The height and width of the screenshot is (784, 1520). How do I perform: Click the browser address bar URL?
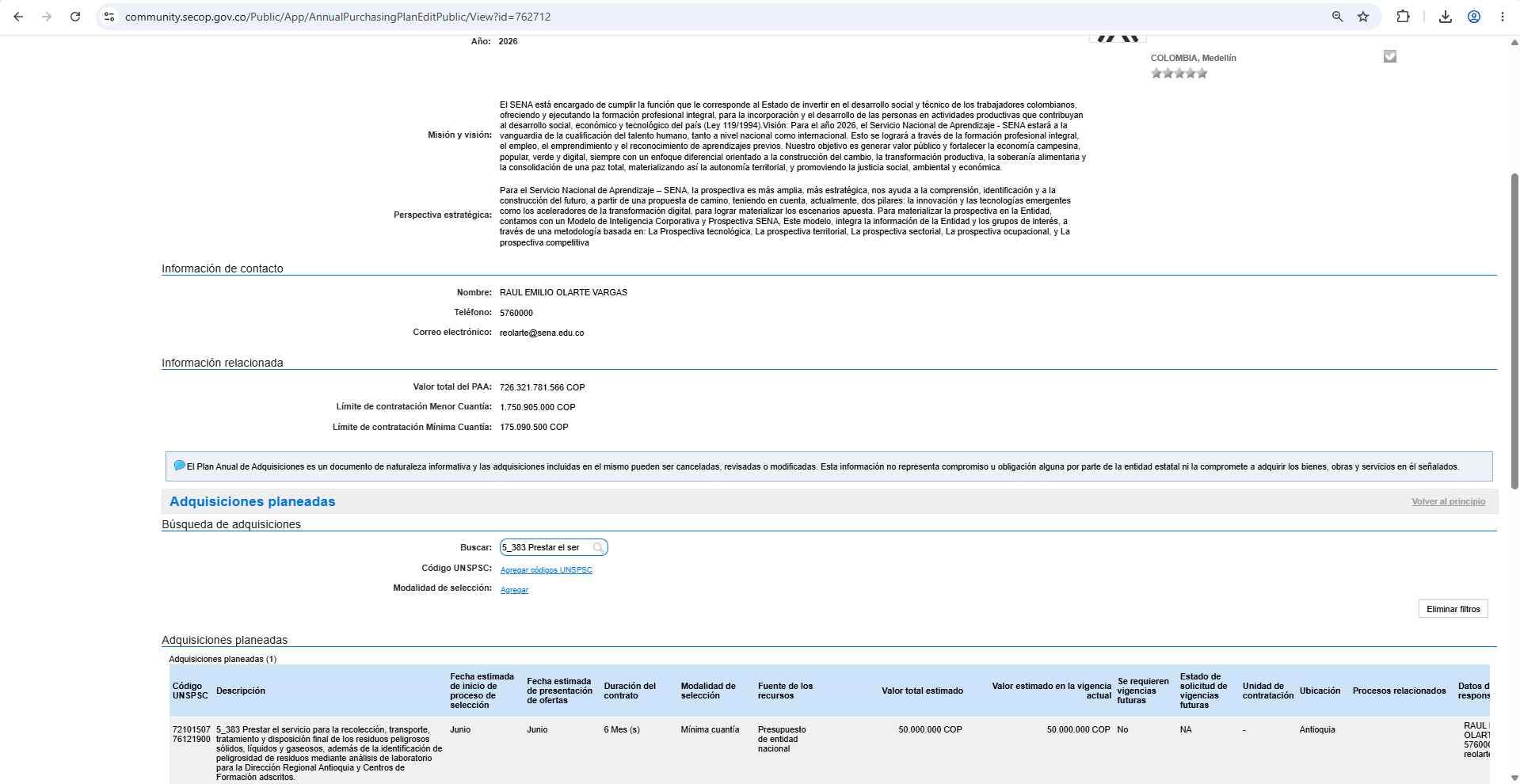[338, 17]
